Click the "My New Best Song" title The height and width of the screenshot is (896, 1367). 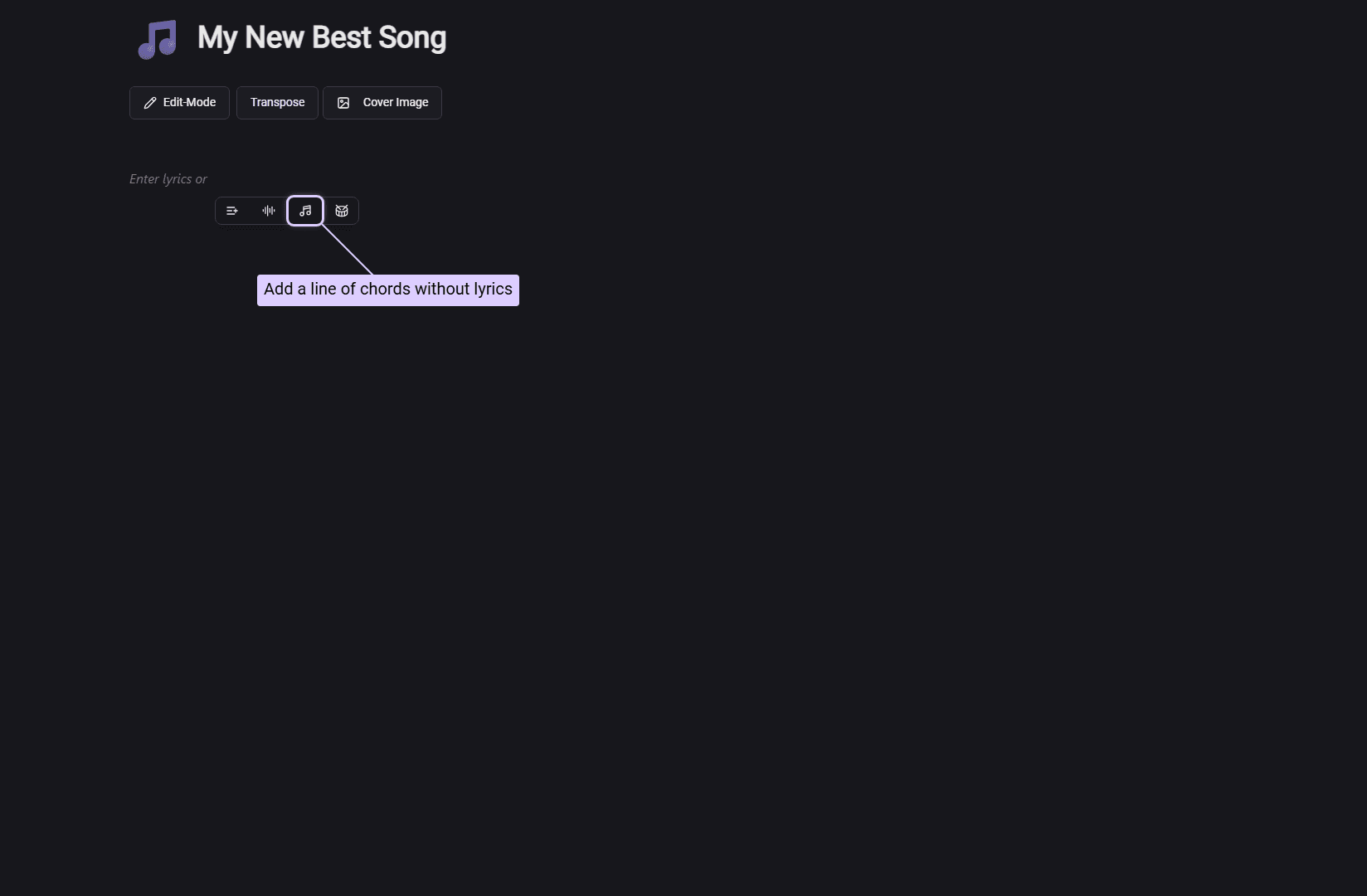tap(322, 38)
